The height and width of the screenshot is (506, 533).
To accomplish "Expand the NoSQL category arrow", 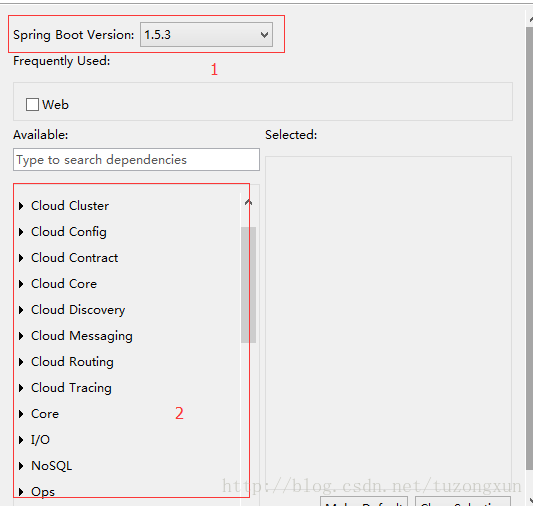I will click(x=21, y=466).
